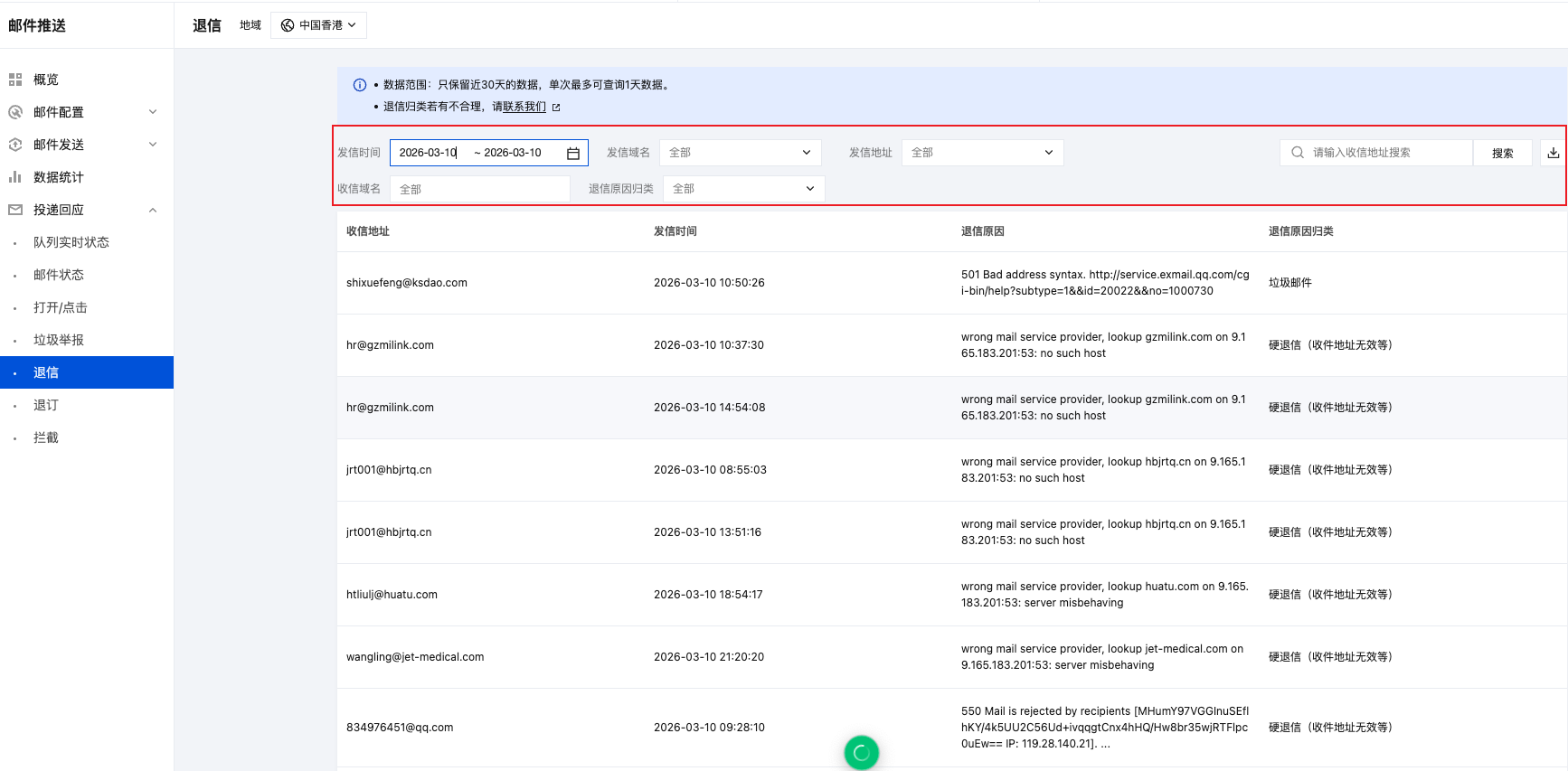1568x771 pixels.
Task: Open the 发信域名 dropdown
Action: (x=740, y=153)
